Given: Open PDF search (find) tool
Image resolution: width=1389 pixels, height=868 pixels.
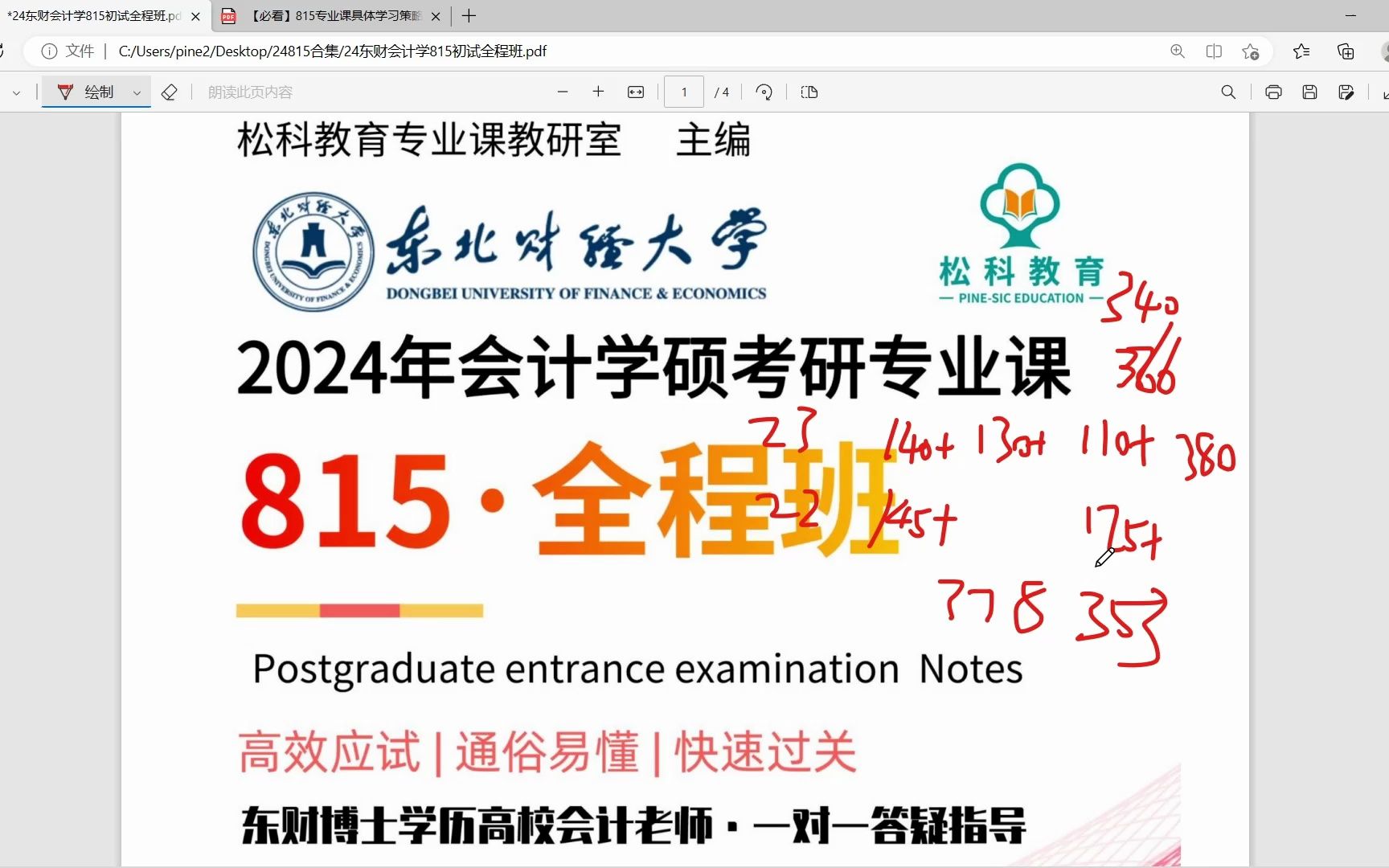Looking at the screenshot, I should (1228, 92).
